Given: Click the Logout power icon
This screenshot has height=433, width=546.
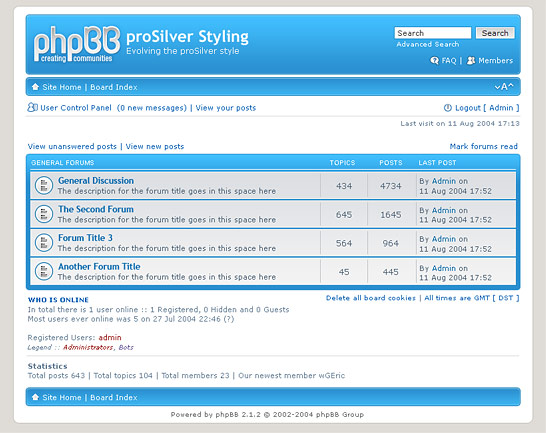Looking at the screenshot, I should (448, 108).
